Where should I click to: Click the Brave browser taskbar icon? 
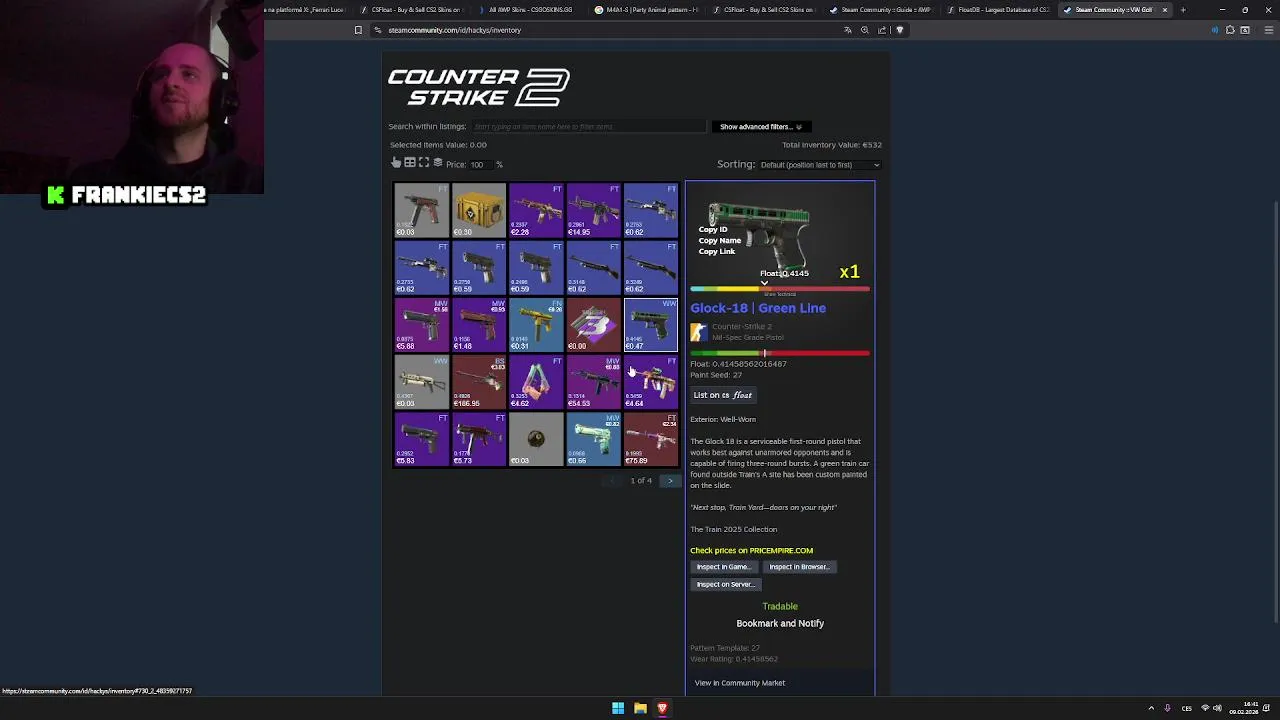coord(662,708)
